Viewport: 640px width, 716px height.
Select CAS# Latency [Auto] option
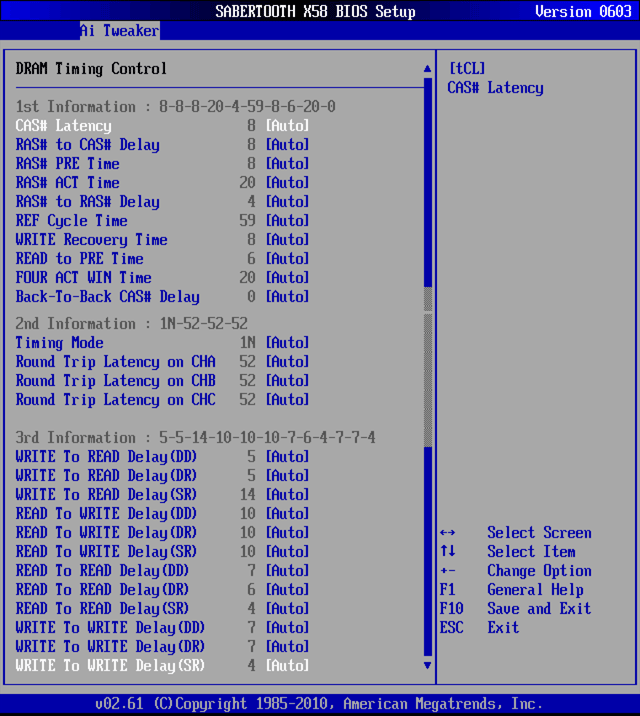coord(287,126)
